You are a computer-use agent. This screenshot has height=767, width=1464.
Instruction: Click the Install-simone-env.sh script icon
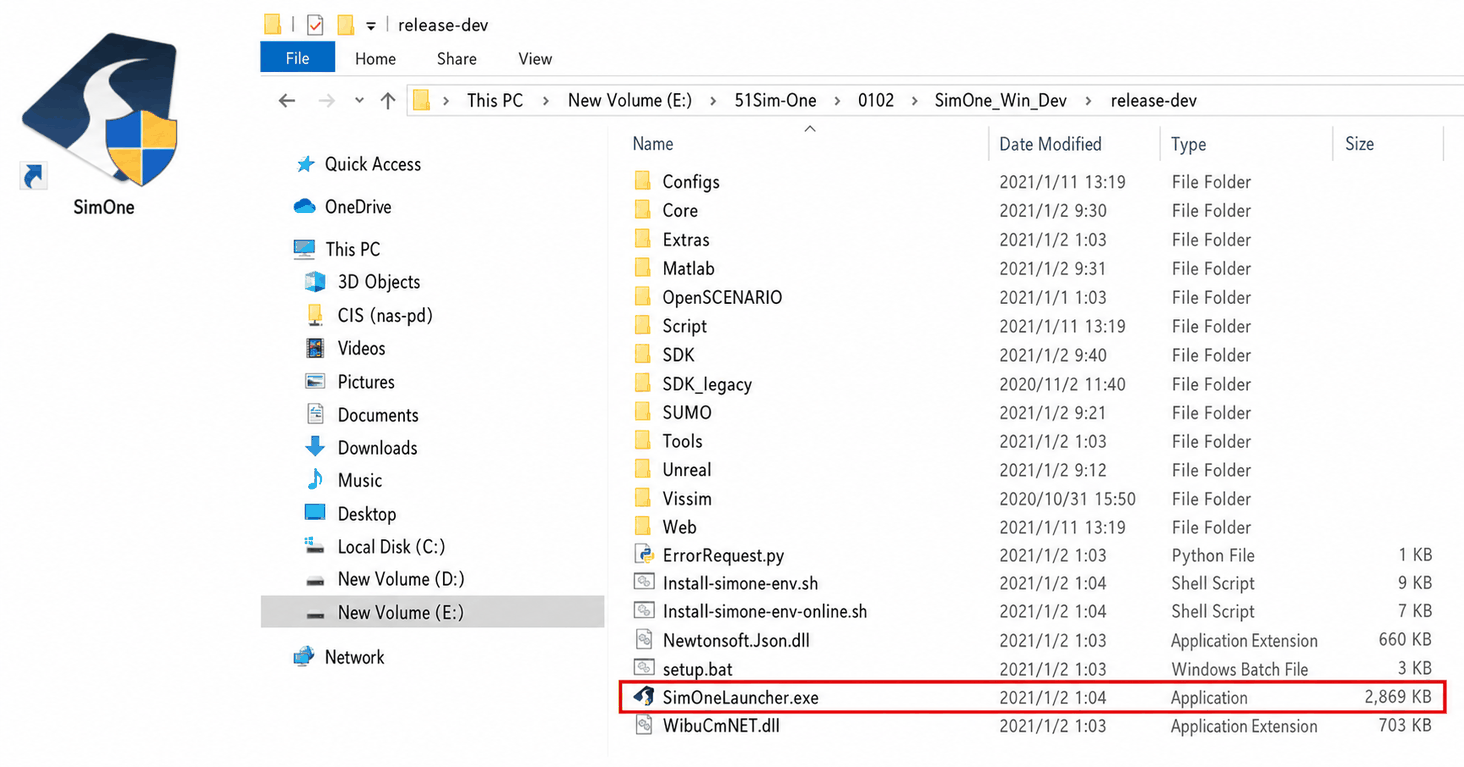(x=644, y=583)
